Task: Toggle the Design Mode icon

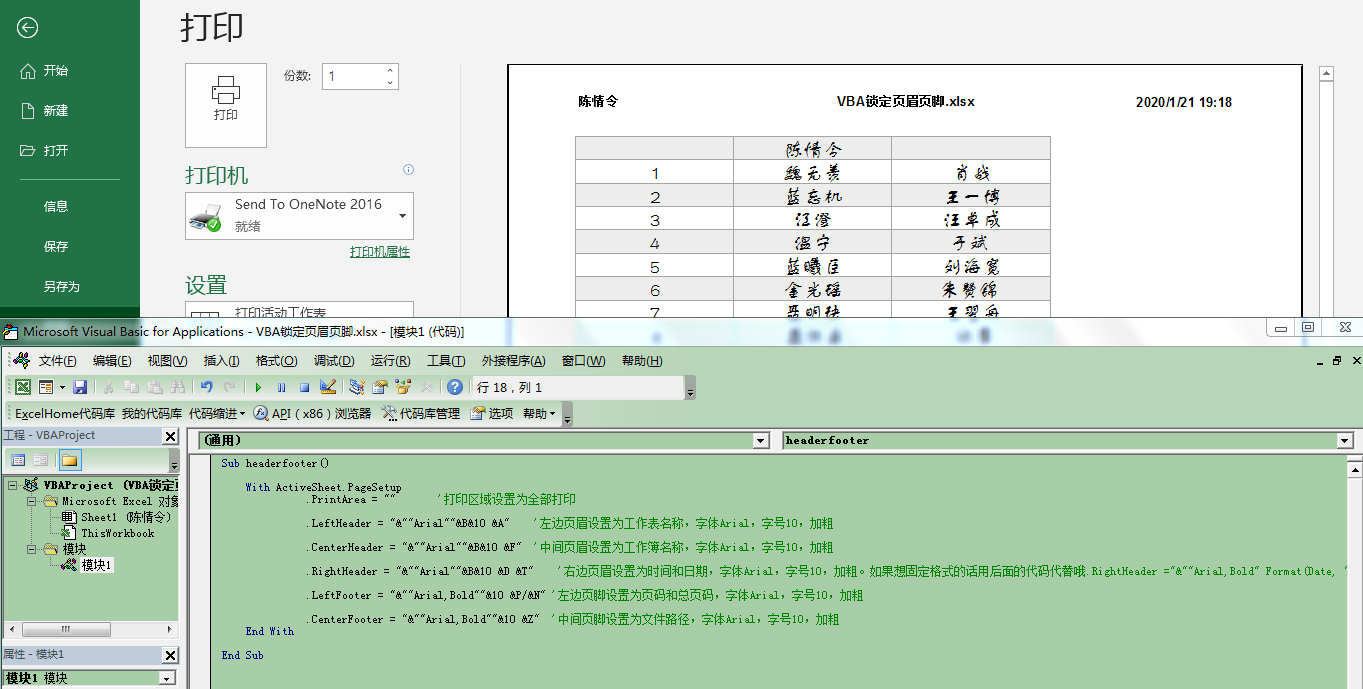Action: 327,387
